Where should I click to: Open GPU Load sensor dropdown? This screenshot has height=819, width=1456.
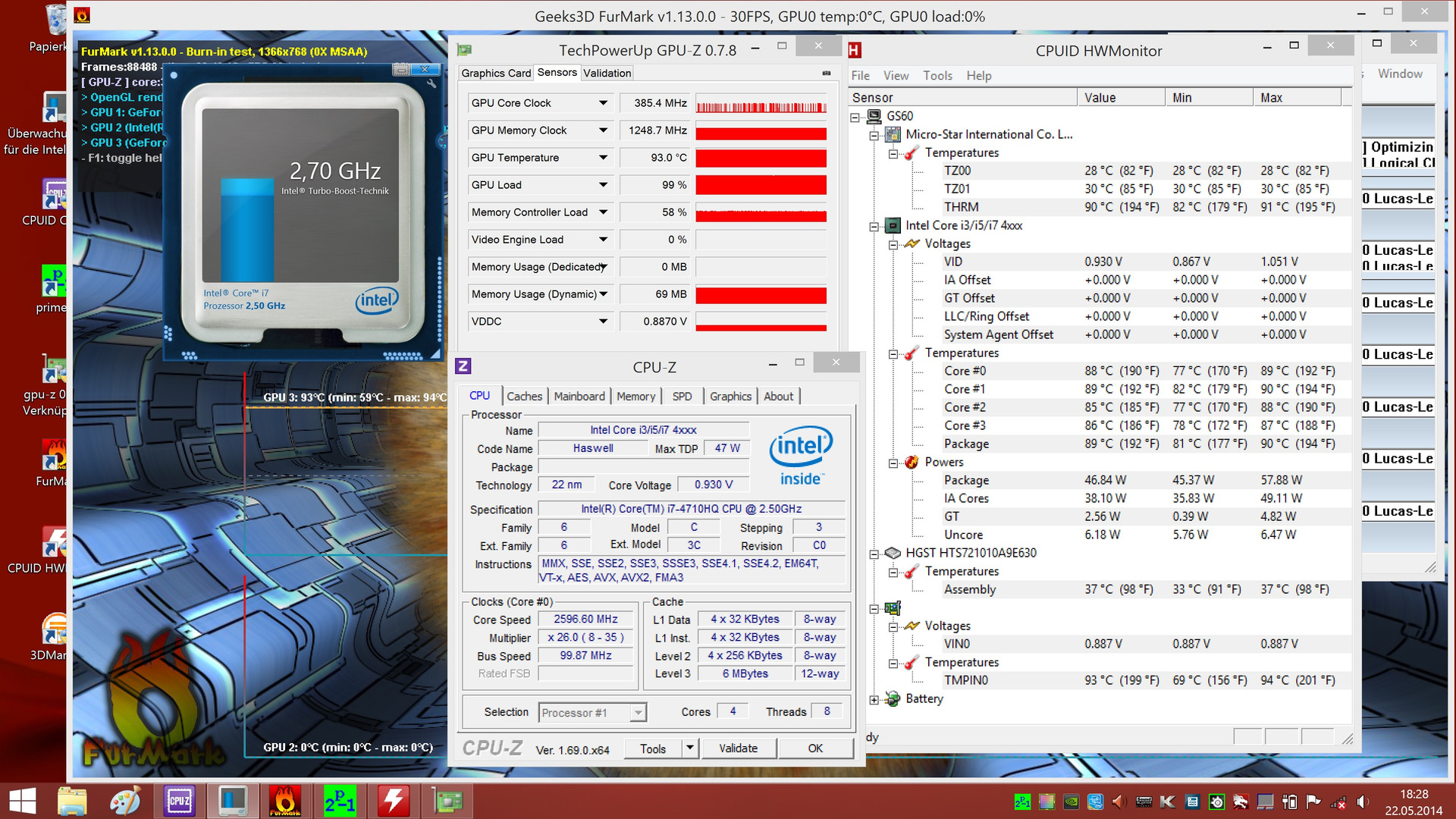(603, 185)
